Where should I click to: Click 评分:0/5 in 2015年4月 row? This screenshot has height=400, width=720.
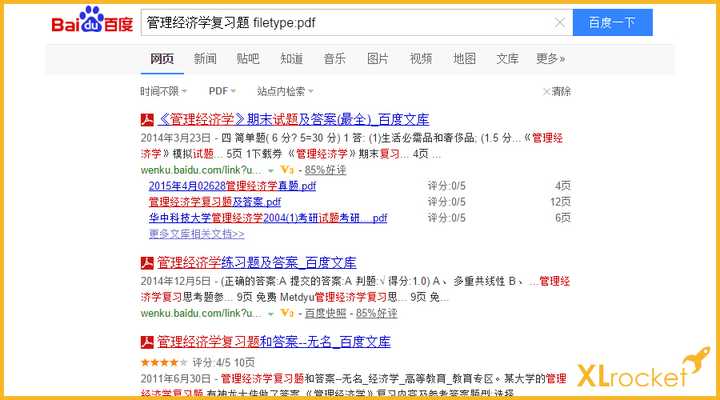[446, 186]
